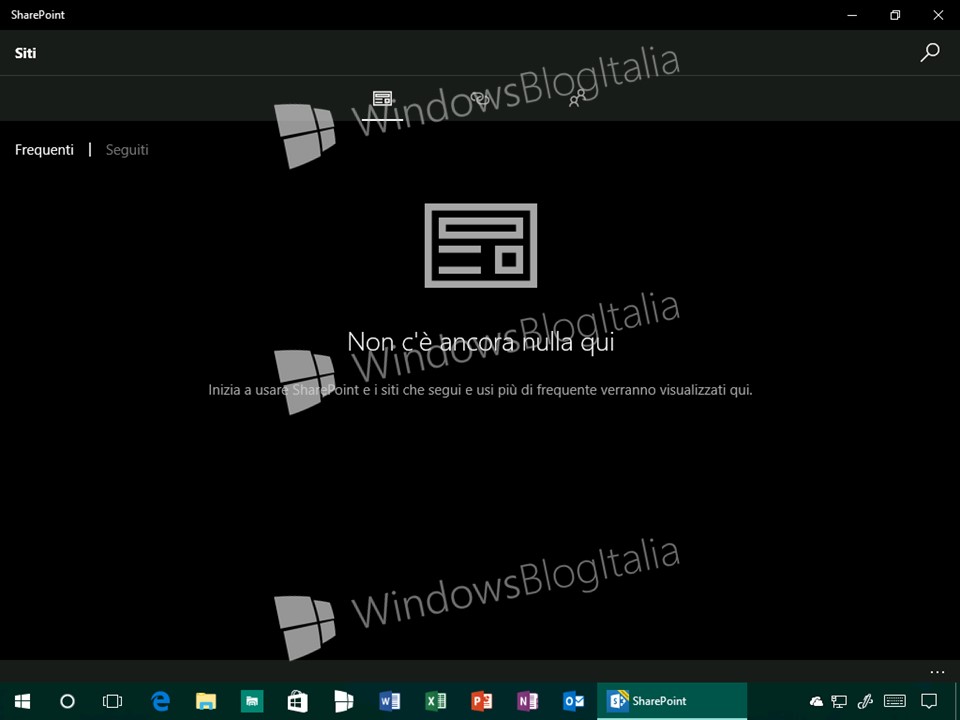Open the three-dots more options menu
The height and width of the screenshot is (720, 960).
(x=937, y=672)
